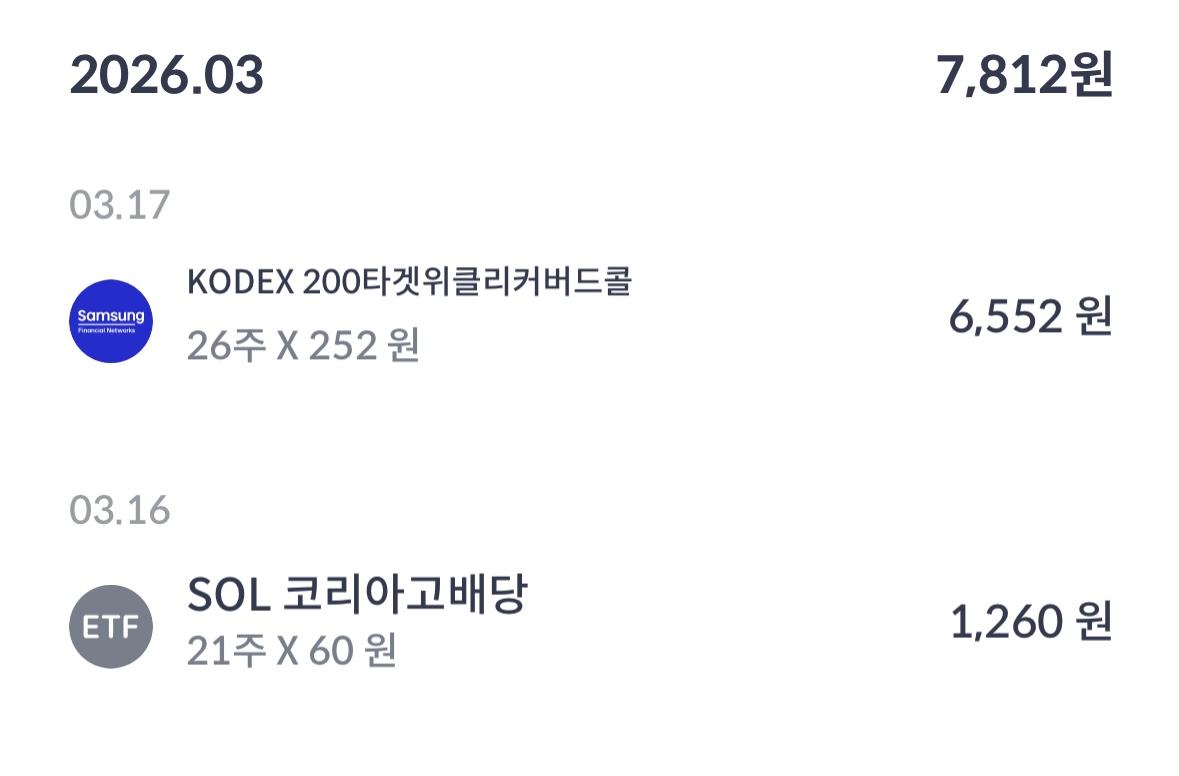
Task: Click the X multiplier in the SOL row
Action: (x=288, y=651)
